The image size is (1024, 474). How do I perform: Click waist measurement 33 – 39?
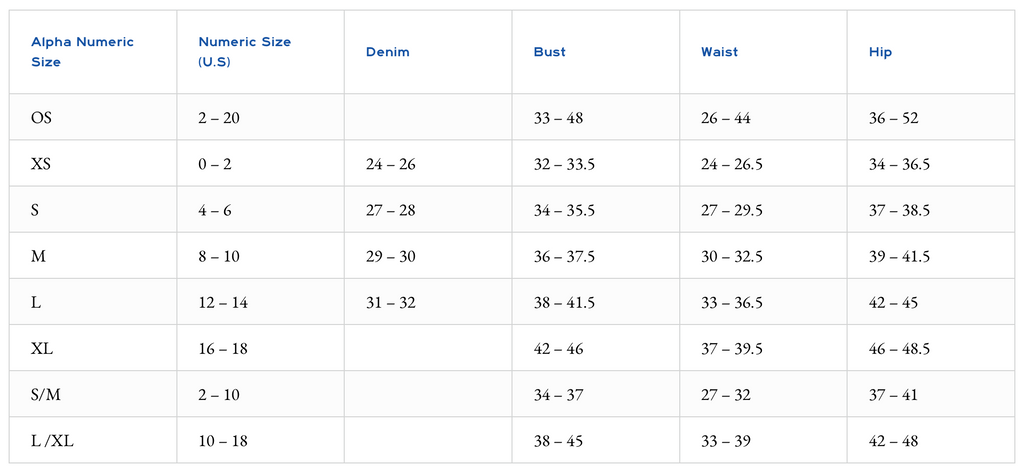click(726, 441)
